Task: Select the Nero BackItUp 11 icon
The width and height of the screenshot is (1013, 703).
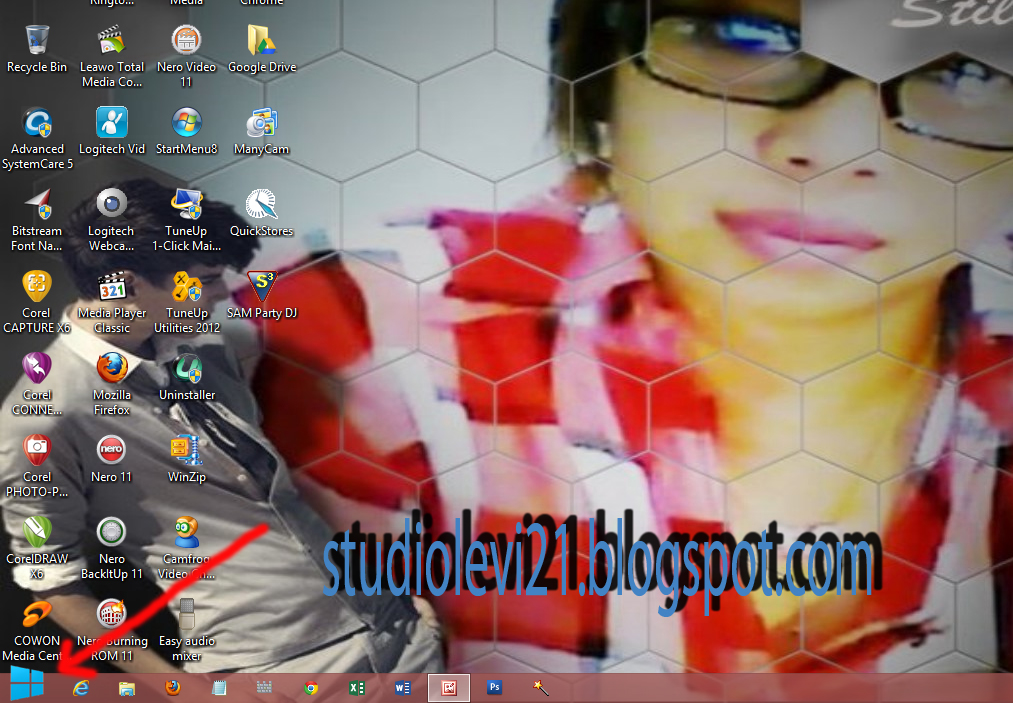Action: [x=112, y=549]
